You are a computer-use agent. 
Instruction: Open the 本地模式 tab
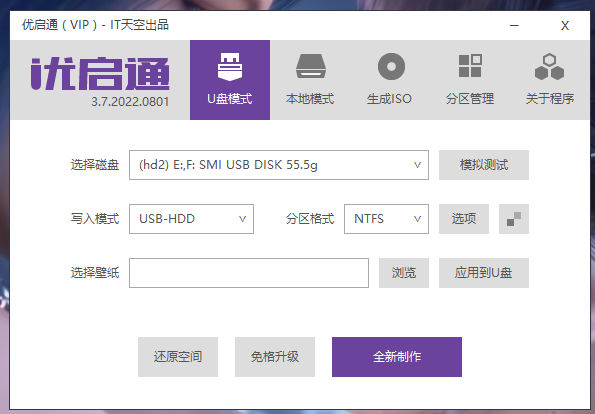click(310, 80)
